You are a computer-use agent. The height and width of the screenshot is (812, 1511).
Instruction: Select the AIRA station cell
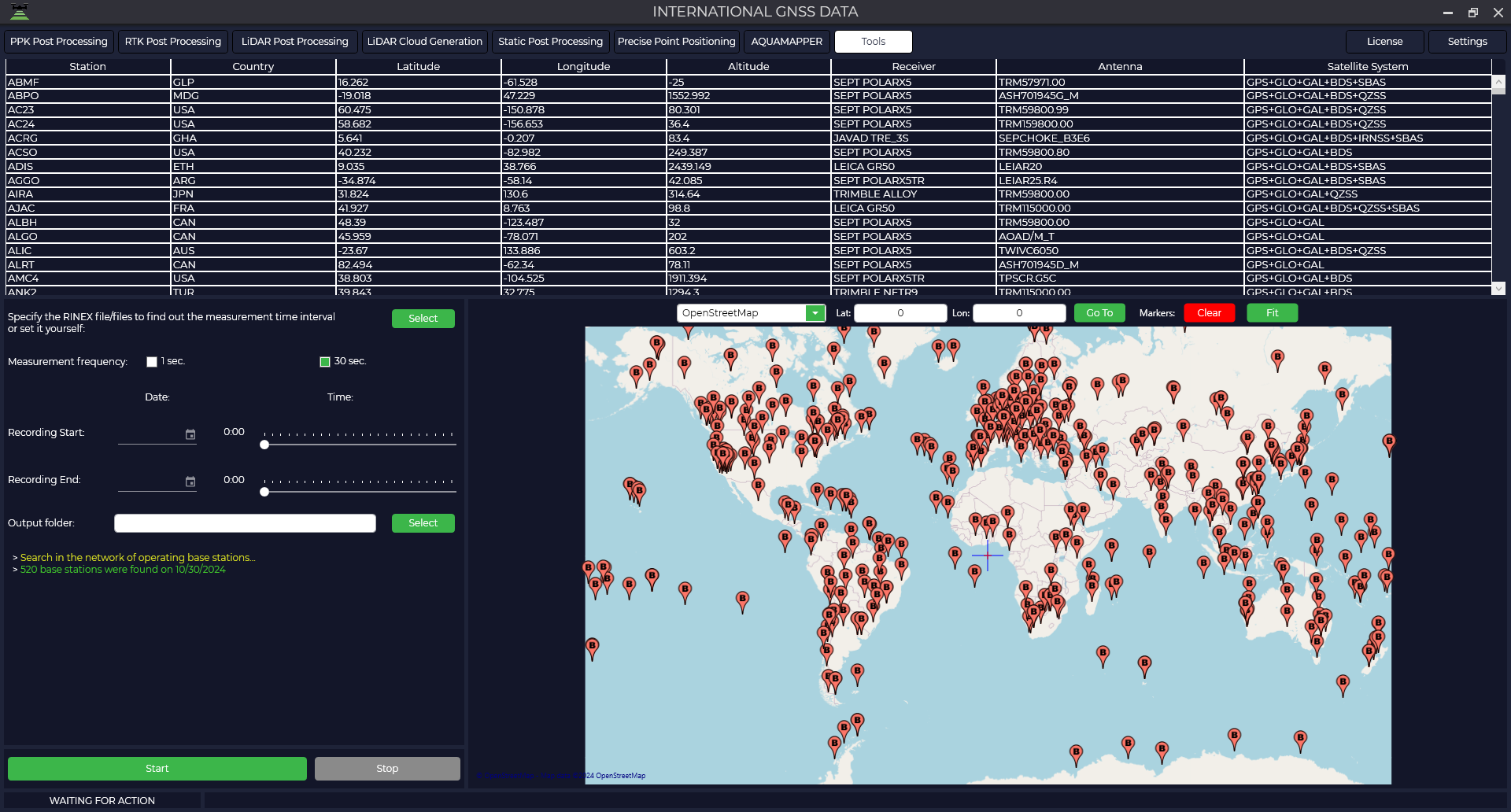coord(88,194)
